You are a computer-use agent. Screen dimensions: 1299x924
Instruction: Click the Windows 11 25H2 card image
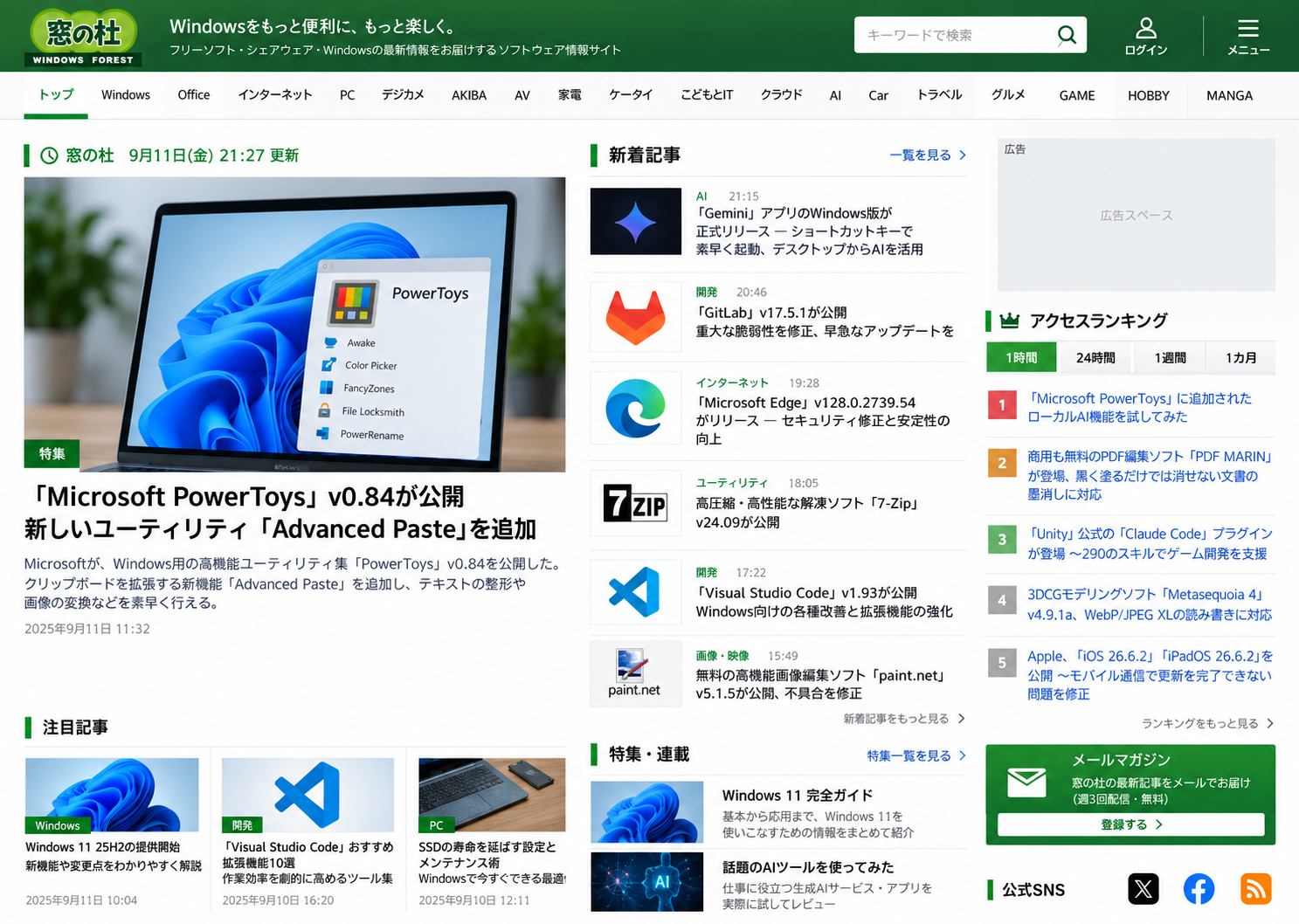pos(112,795)
